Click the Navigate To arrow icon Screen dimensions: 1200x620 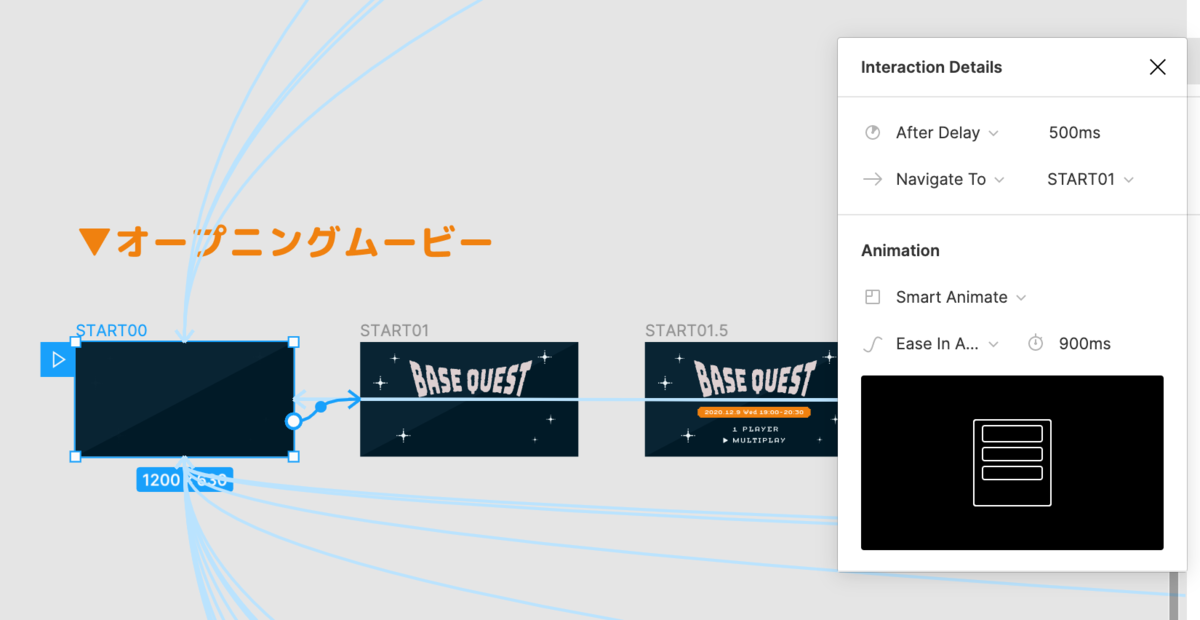[872, 180]
